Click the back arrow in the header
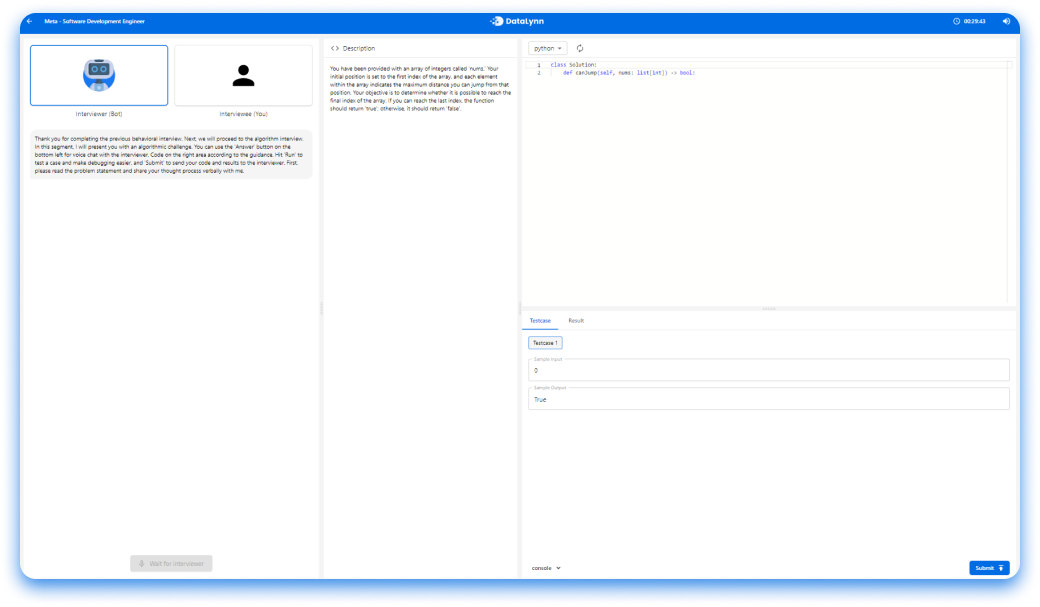This screenshot has height=607, width=1040. (29, 21)
